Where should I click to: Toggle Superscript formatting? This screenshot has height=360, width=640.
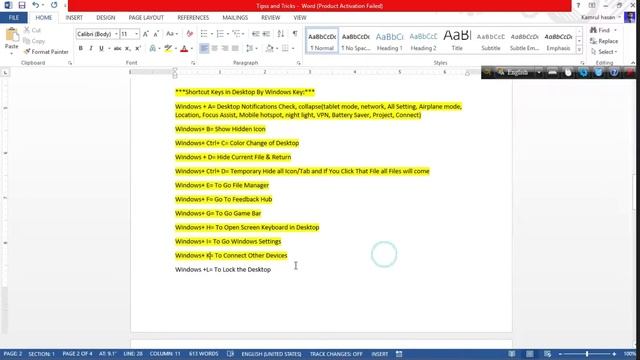(x=138, y=49)
